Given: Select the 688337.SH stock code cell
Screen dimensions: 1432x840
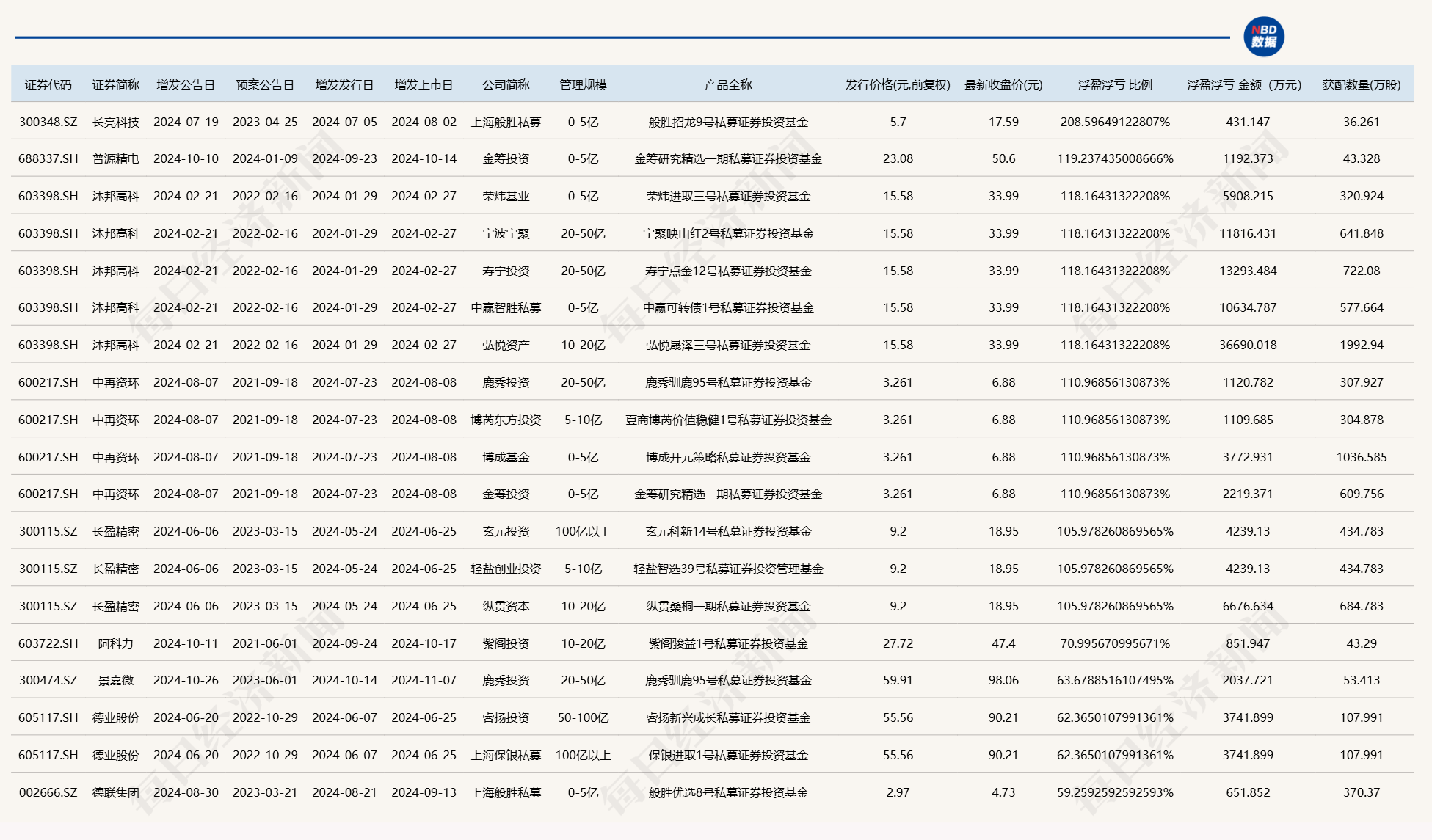Looking at the screenshot, I should tap(48, 158).
